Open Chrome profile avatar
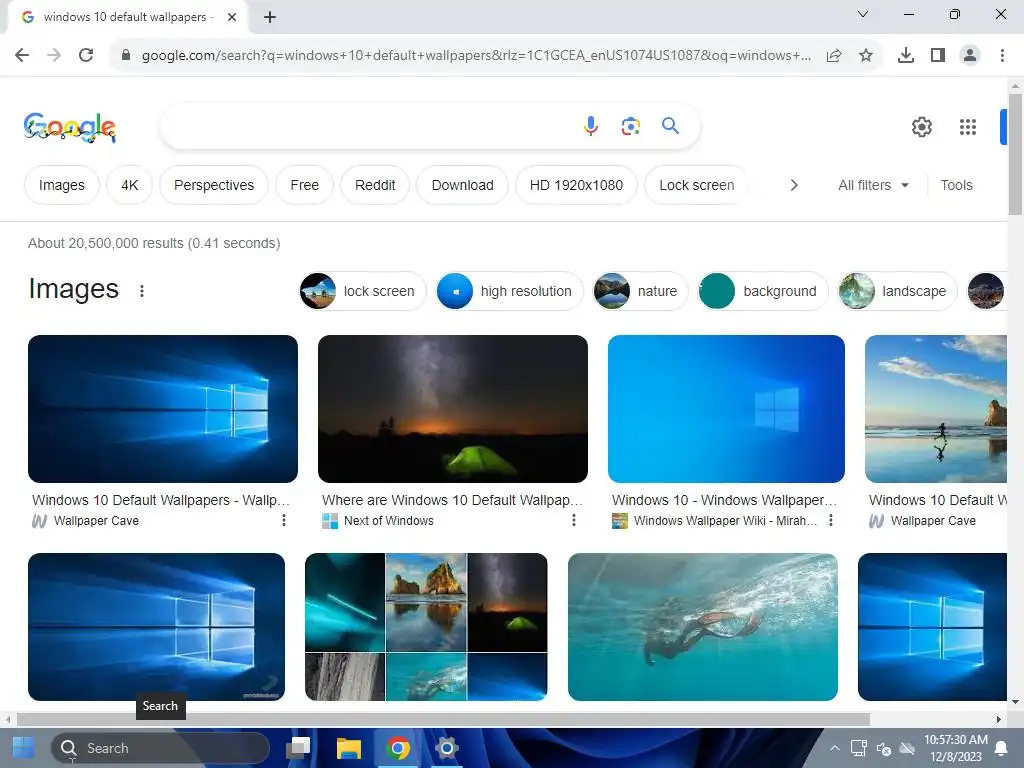This screenshot has width=1024, height=768. click(x=970, y=55)
